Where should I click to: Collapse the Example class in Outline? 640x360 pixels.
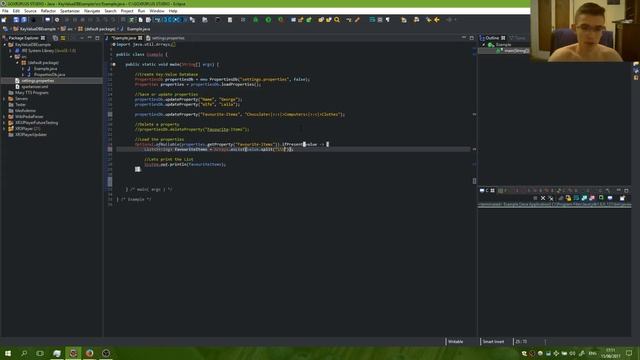[484, 44]
